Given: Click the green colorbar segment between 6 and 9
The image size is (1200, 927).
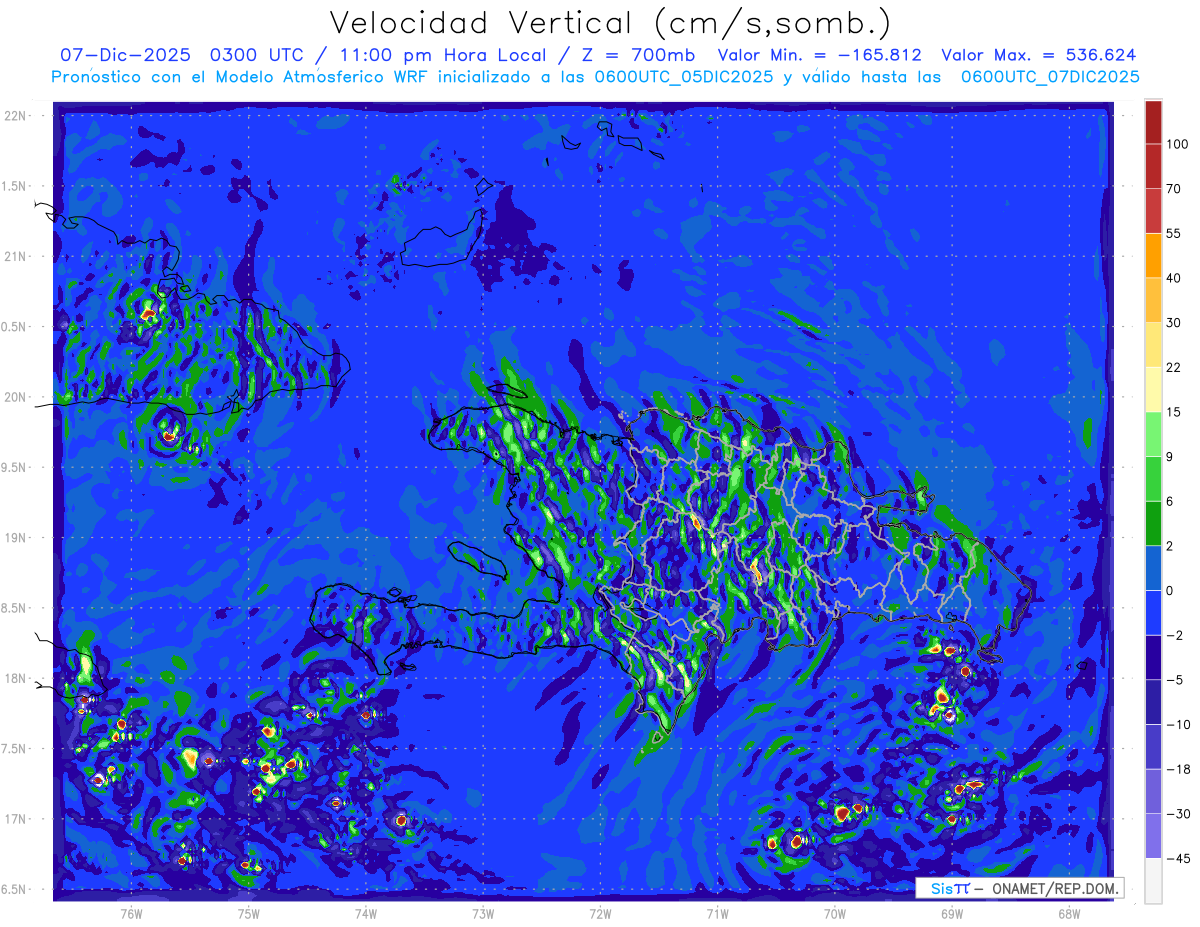Looking at the screenshot, I should tap(1153, 479).
